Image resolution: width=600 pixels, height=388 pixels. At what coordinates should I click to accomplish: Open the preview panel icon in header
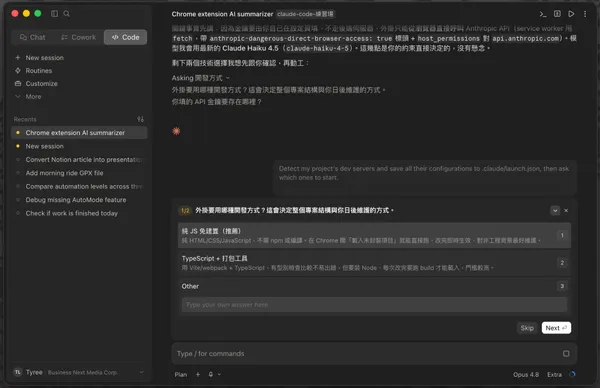557,14
